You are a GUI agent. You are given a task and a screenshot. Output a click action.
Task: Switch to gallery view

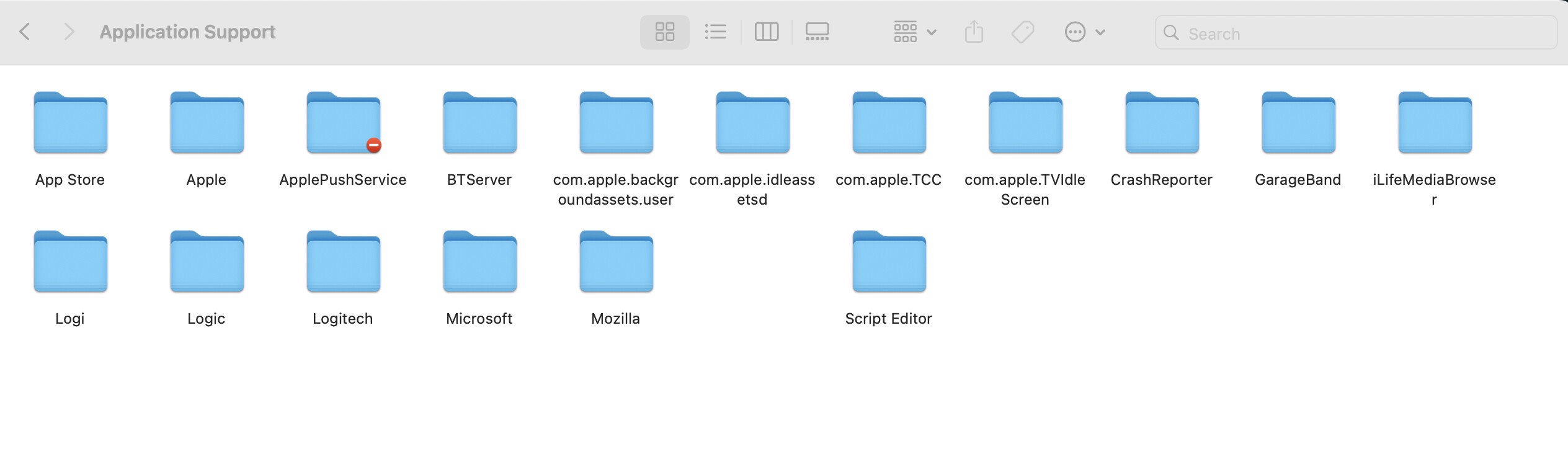coord(817,32)
